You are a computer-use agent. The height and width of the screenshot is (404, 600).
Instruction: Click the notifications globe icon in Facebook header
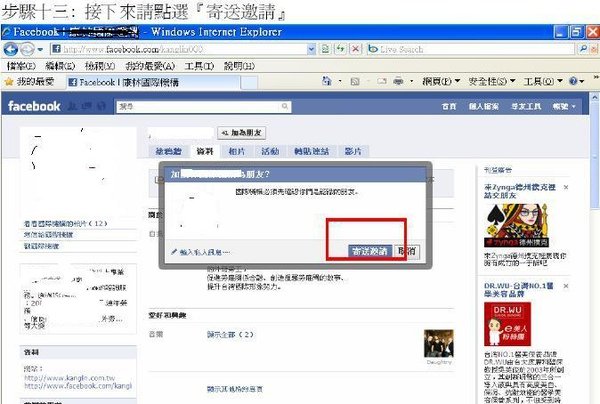[x=101, y=106]
